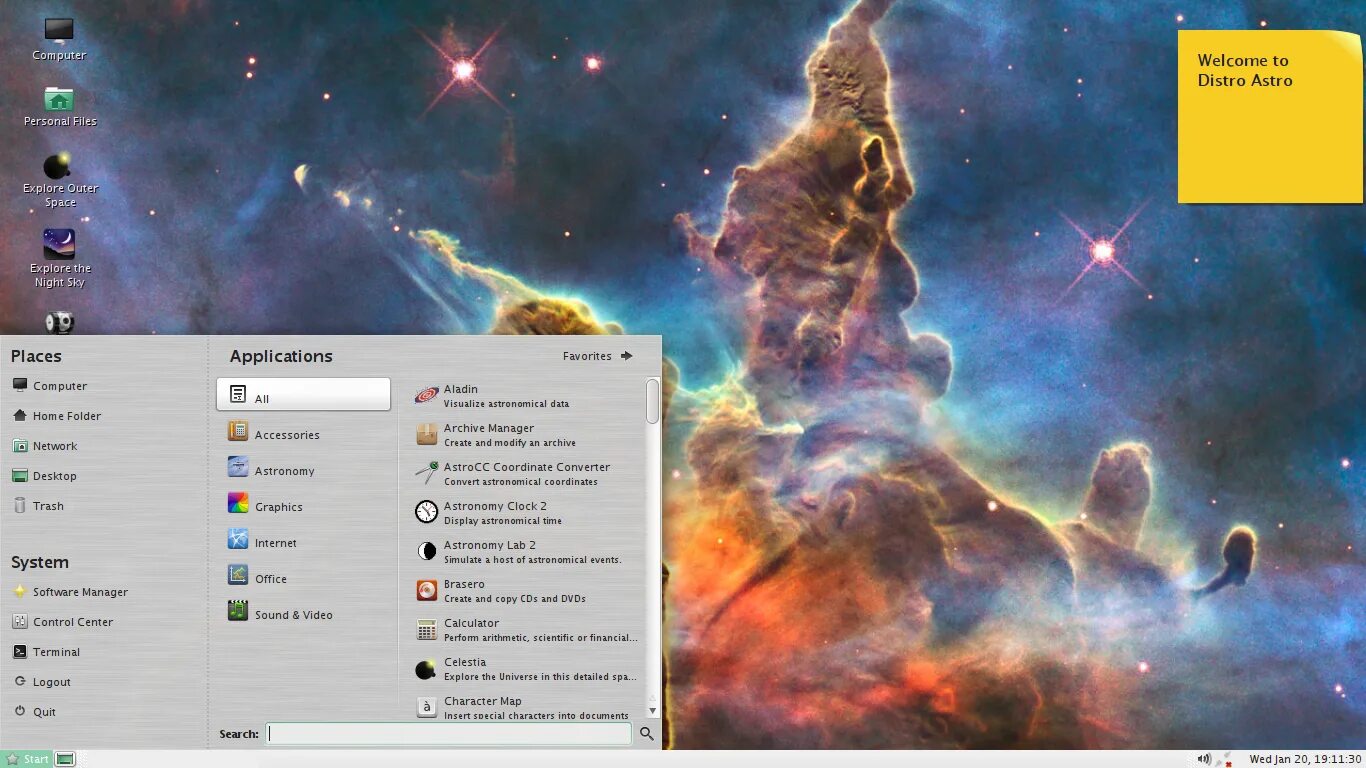Open Celestia application icon
Screen dimensions: 1366x768
coord(427,668)
